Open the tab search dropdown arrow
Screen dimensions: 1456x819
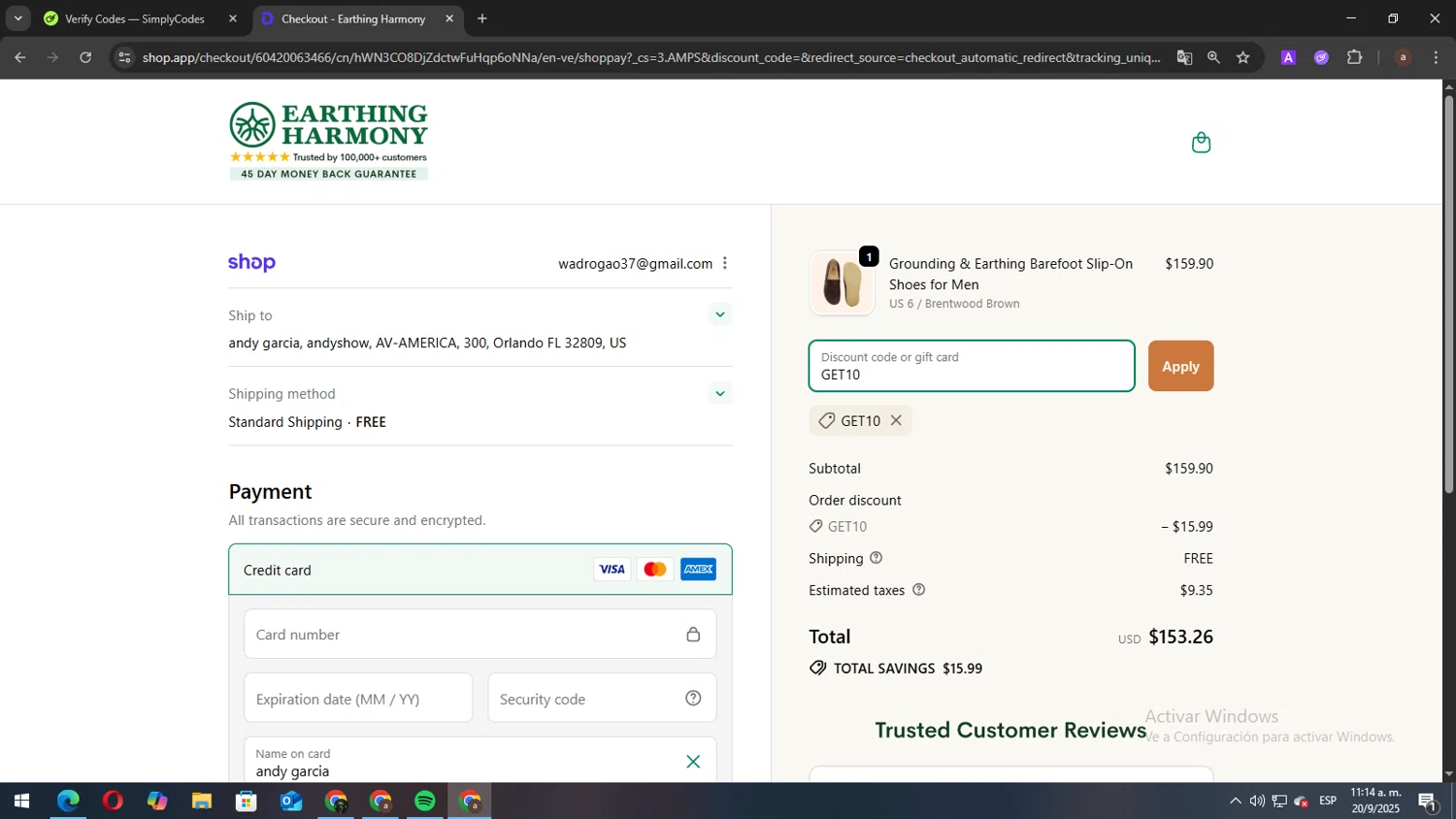[17, 18]
